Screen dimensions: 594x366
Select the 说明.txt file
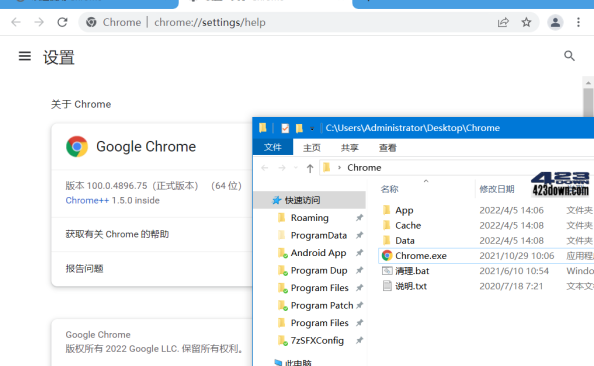click(411, 286)
